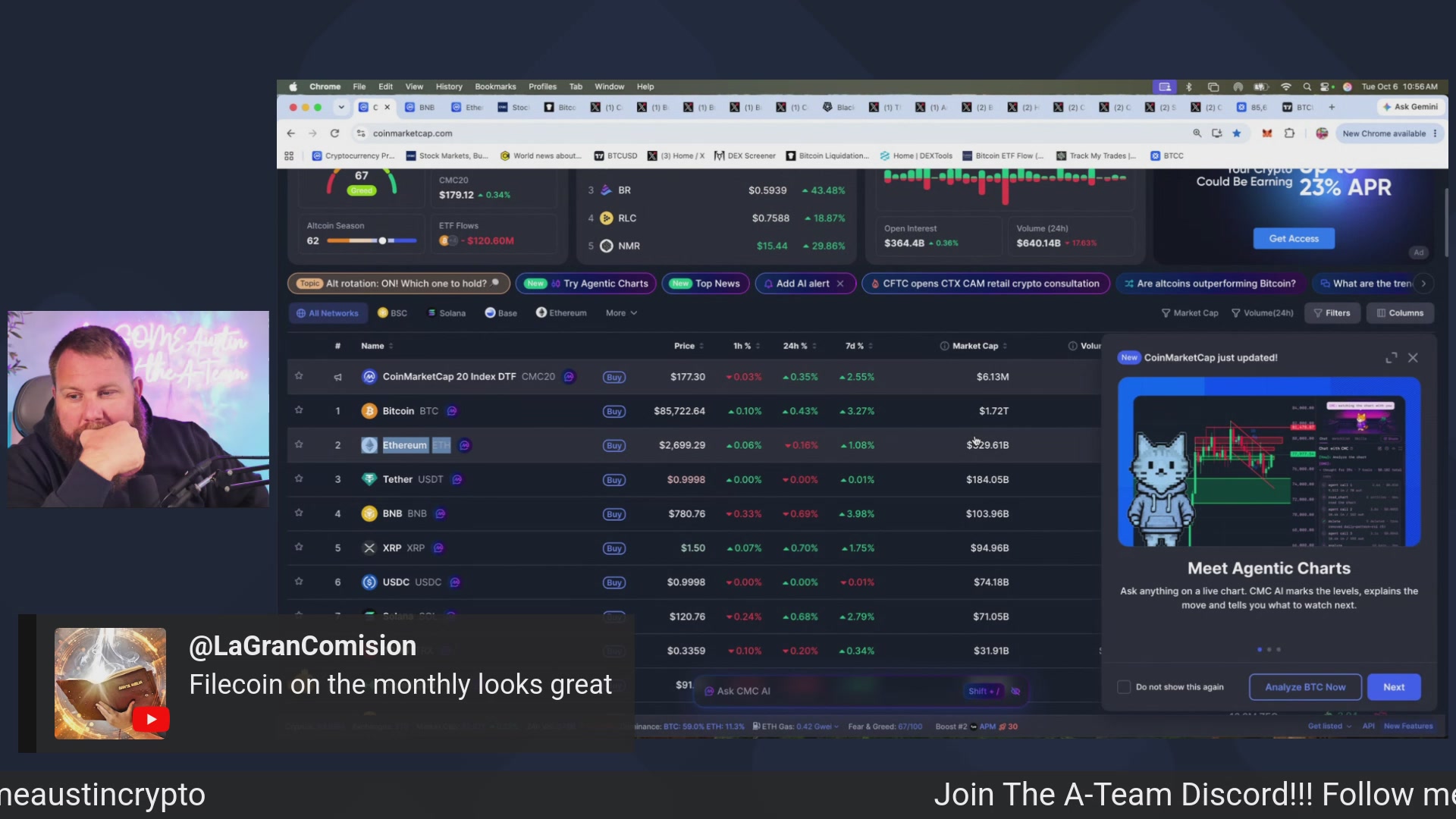This screenshot has width=1456, height=819.
Task: Reload the page with Chrome refresh icon
Action: 334,133
